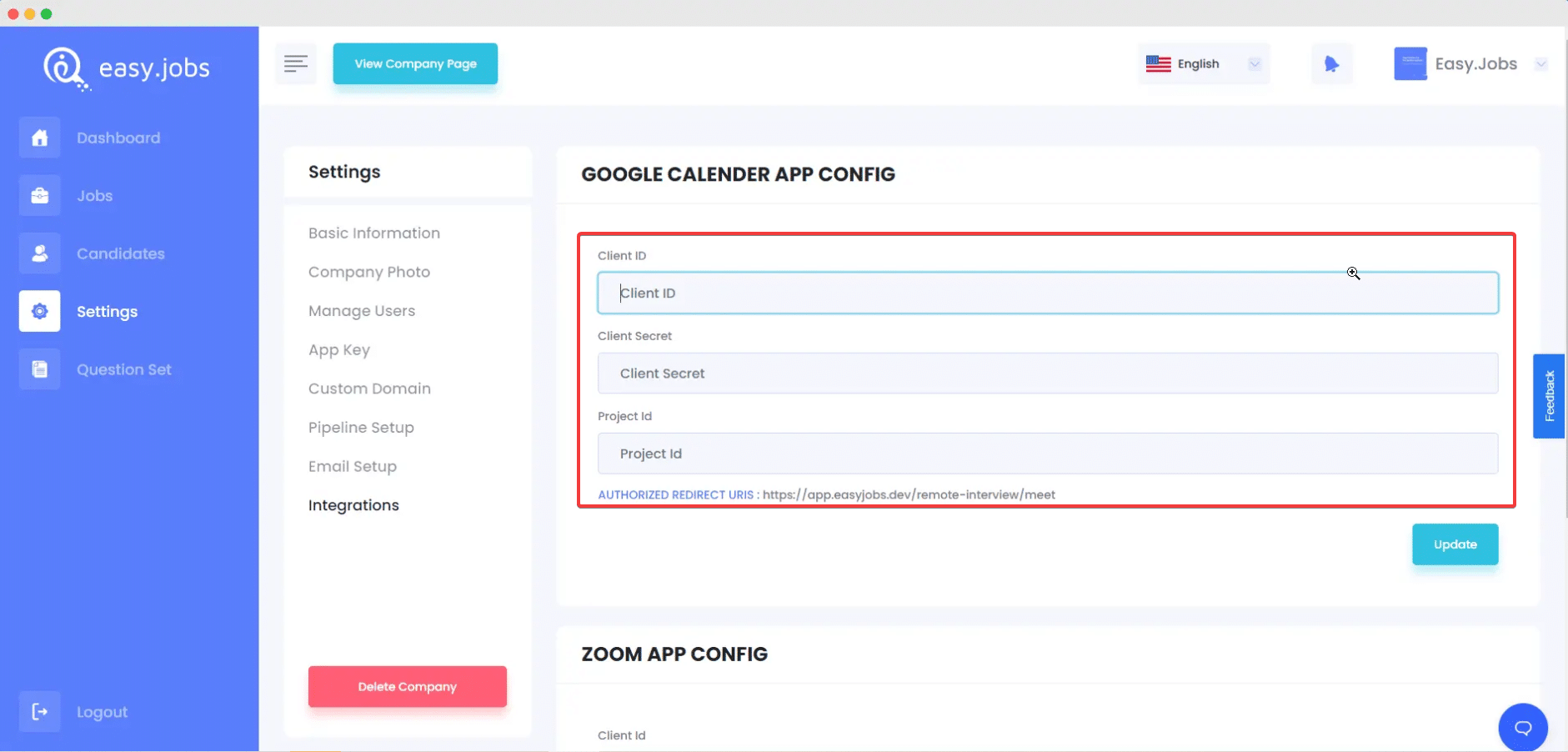Click the Project Id input field
The height and width of the screenshot is (752, 1568).
[1048, 454]
